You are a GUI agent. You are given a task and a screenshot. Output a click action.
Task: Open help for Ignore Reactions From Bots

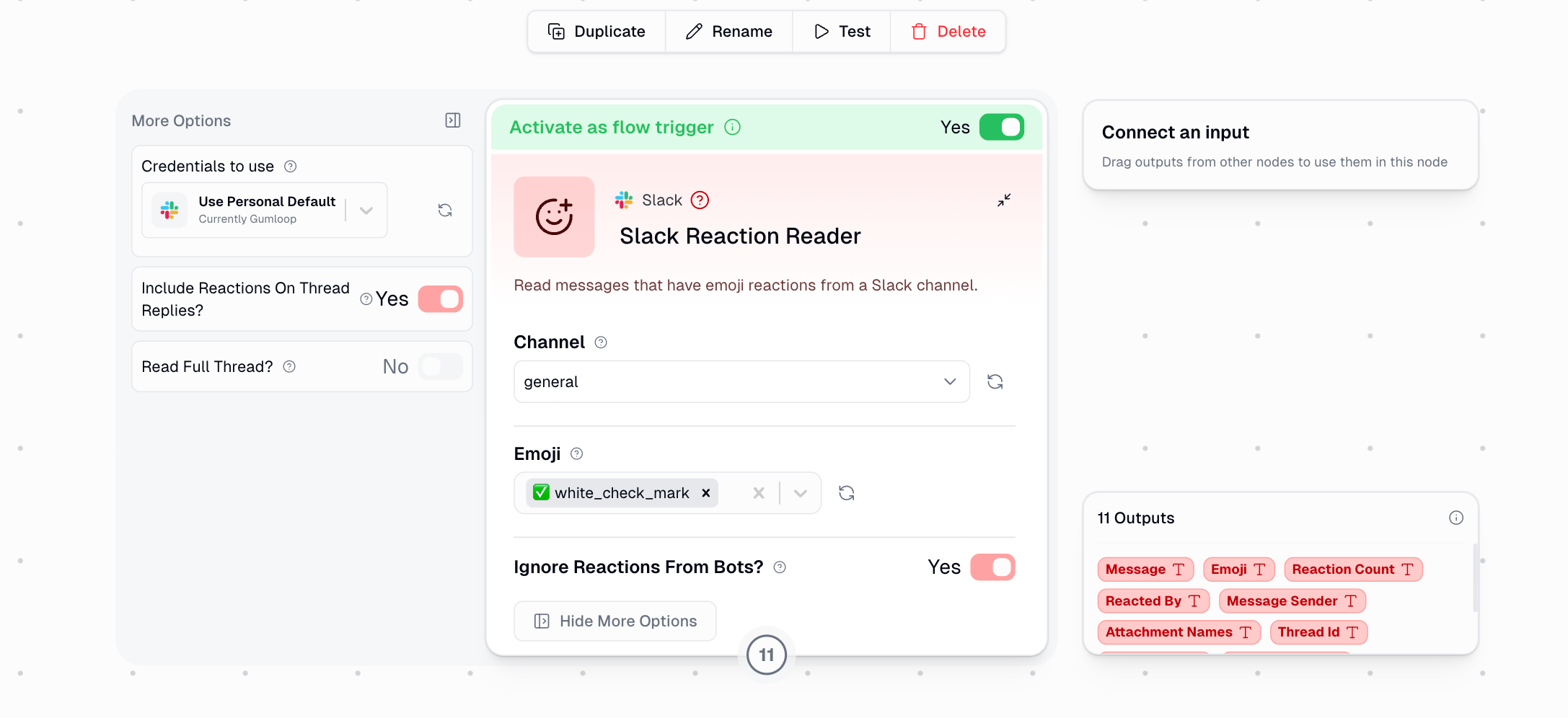tap(780, 567)
